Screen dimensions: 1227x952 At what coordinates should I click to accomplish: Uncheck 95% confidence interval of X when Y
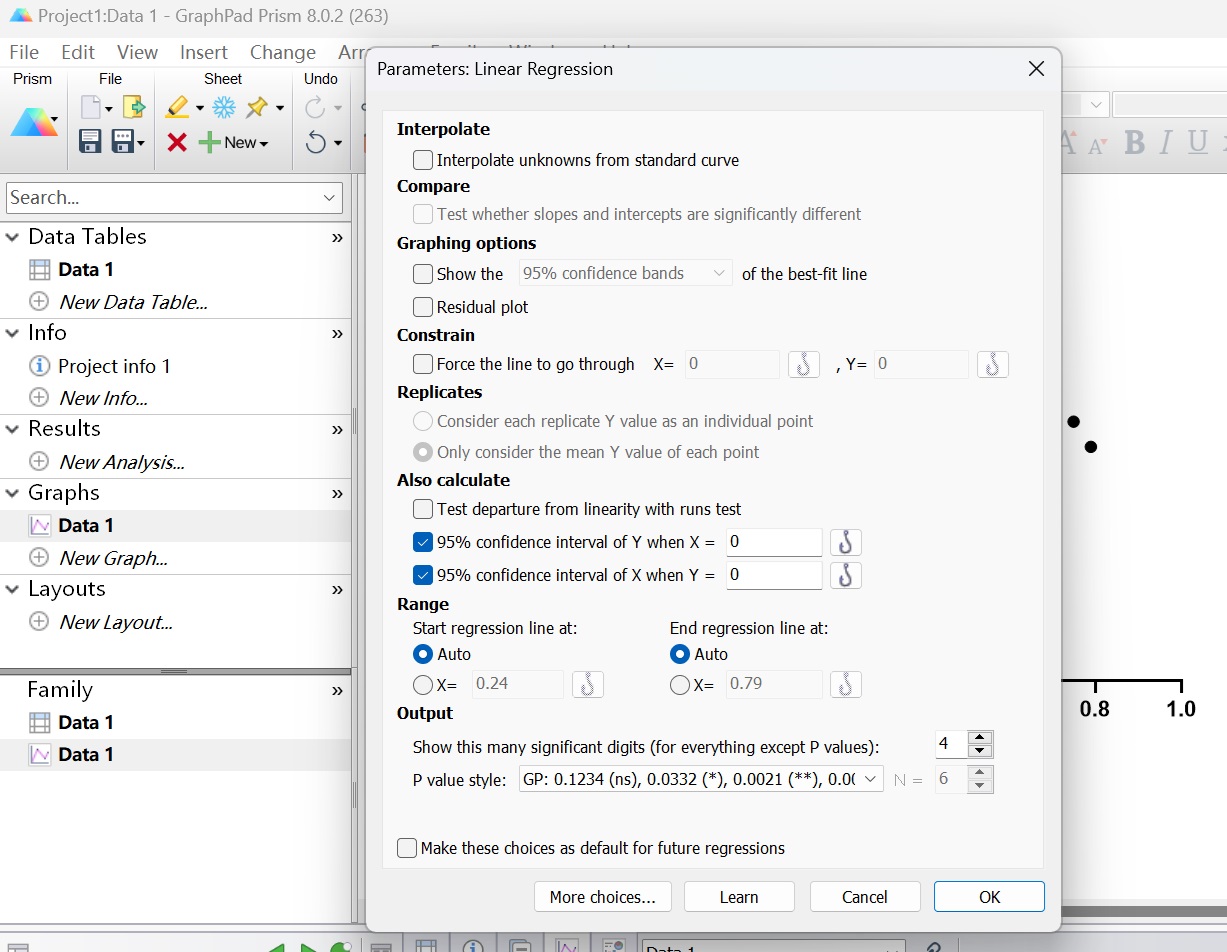pyautogui.click(x=423, y=575)
